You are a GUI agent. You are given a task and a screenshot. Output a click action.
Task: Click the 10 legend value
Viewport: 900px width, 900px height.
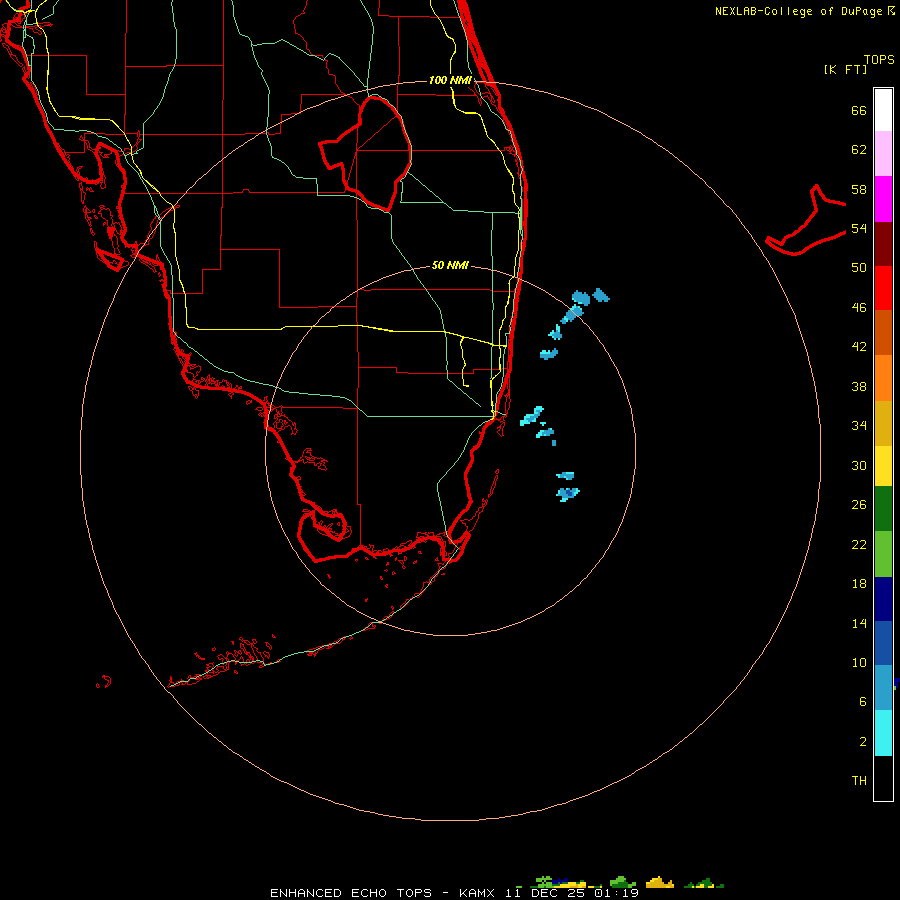[859, 662]
